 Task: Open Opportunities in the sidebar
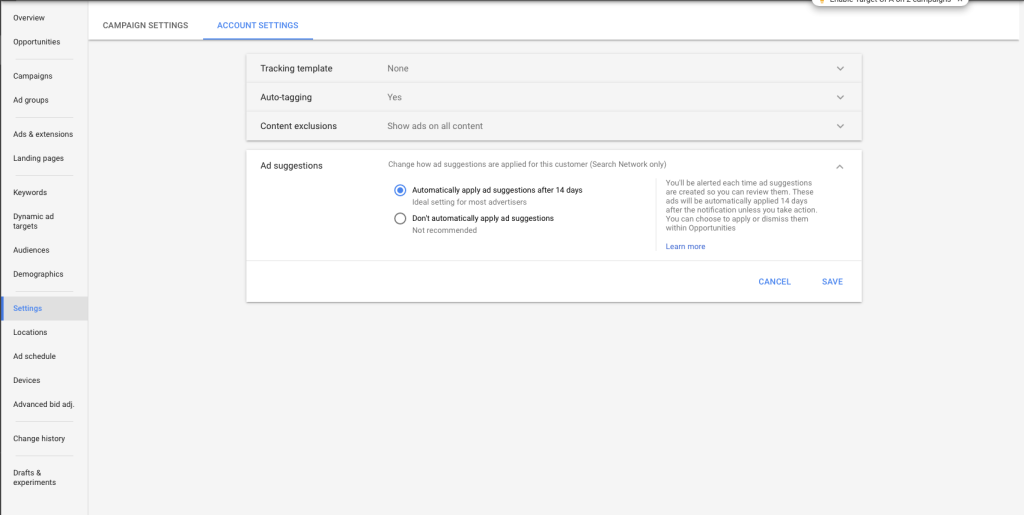[37, 42]
